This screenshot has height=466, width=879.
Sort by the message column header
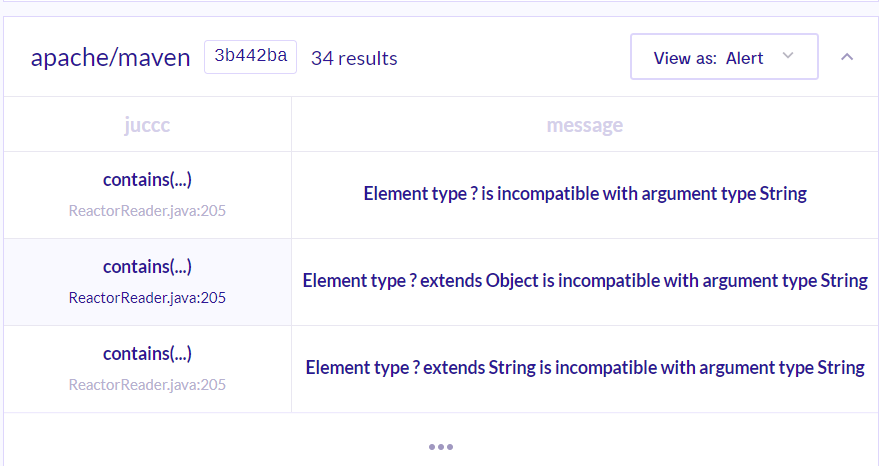coord(585,124)
